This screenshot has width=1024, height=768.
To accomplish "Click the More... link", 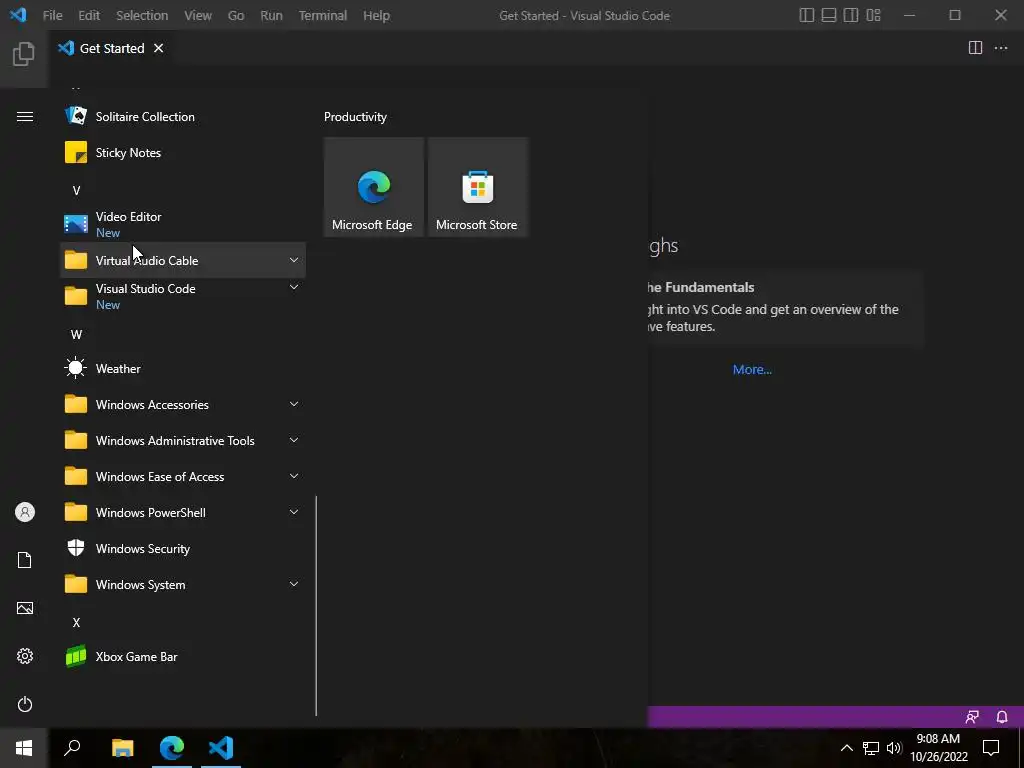I will tap(752, 369).
